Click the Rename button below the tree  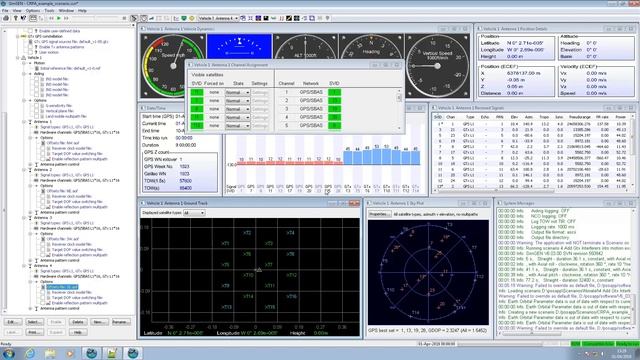pyautogui.click(x=121, y=322)
